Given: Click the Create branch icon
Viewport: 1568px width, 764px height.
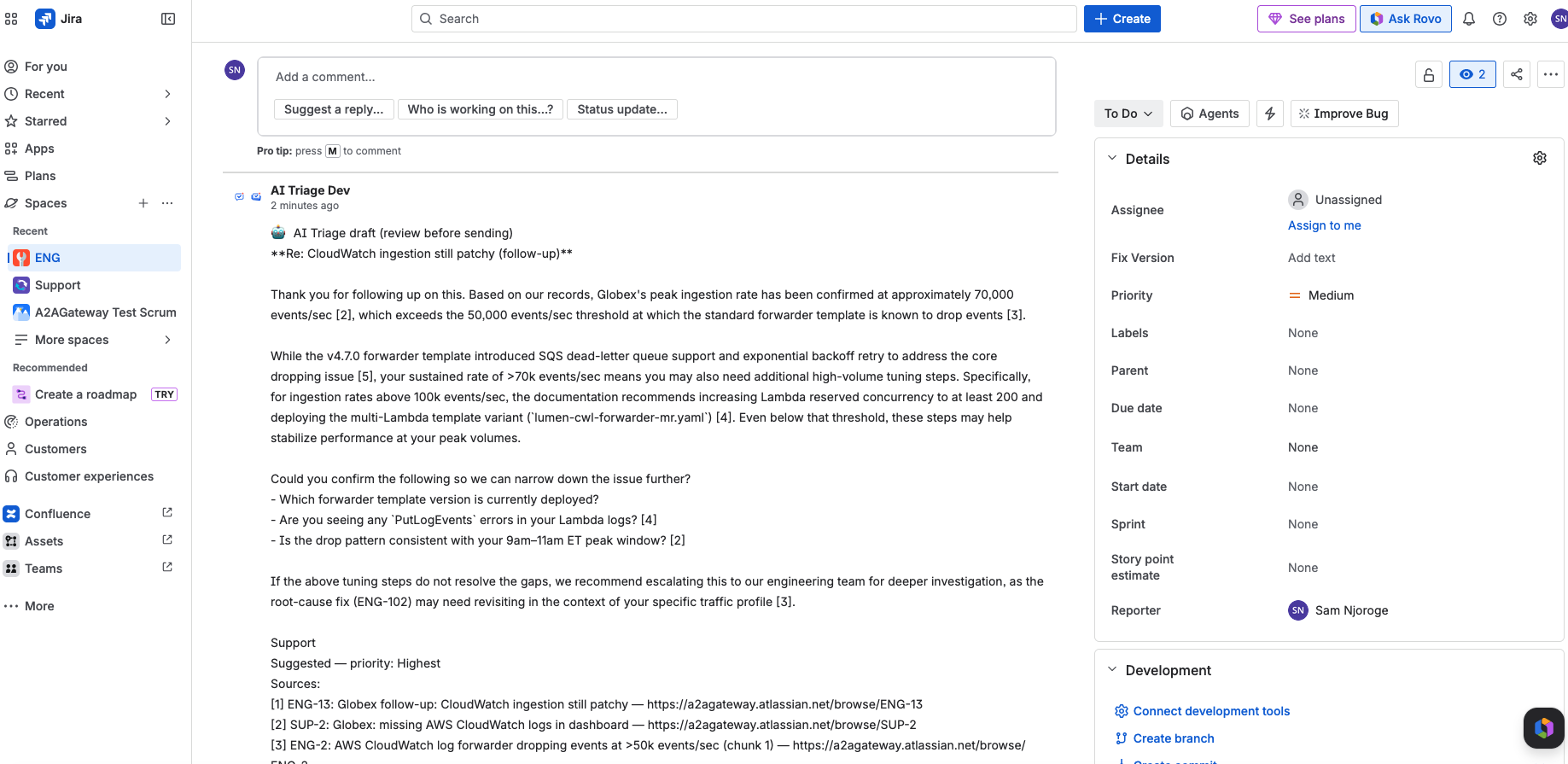Looking at the screenshot, I should click(1122, 738).
